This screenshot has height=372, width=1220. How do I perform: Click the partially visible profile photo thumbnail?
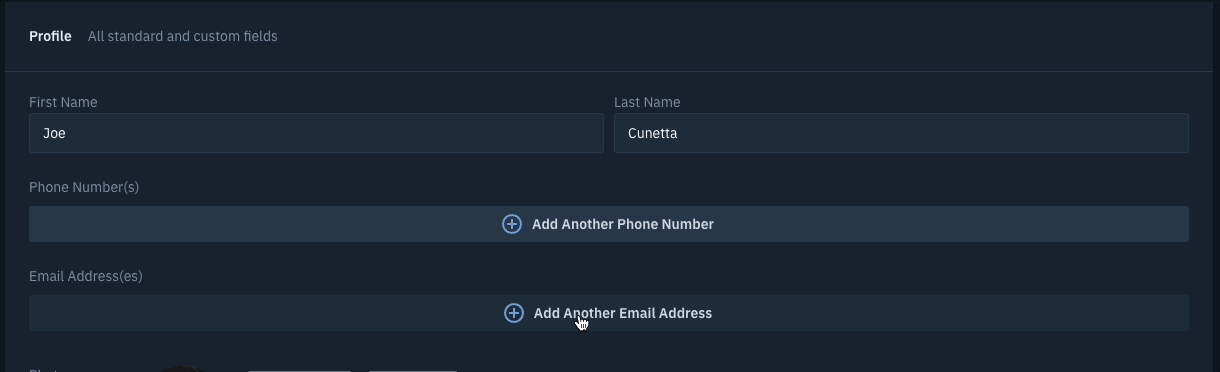(180, 369)
